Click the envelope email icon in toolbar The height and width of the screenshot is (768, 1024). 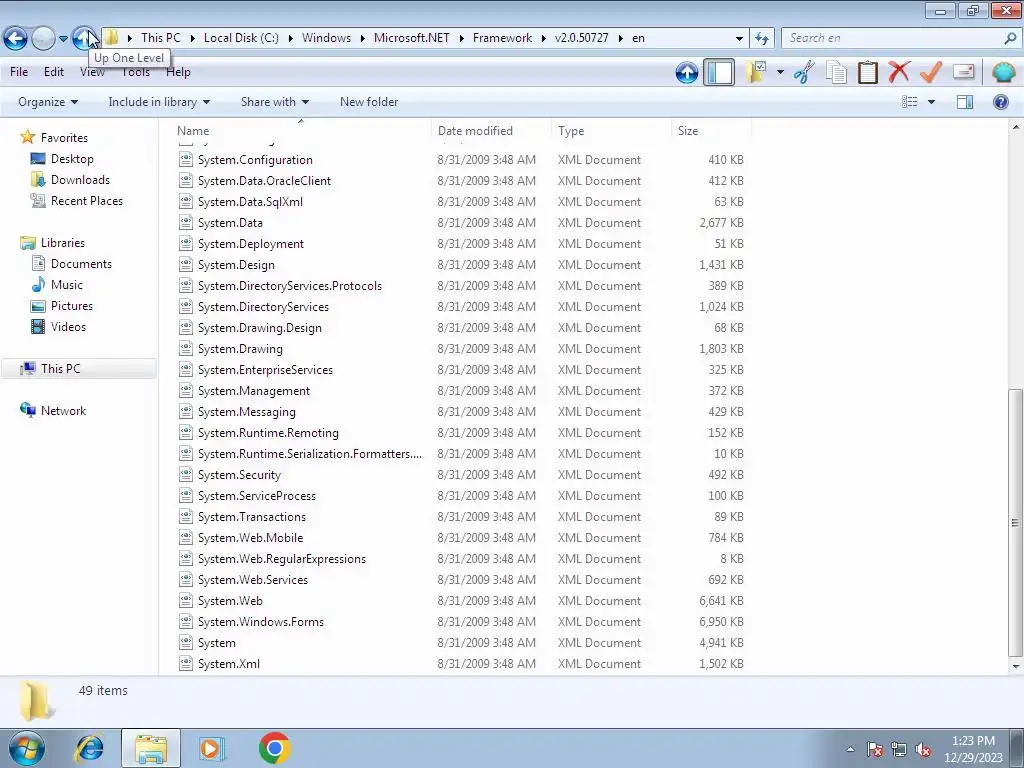[x=963, y=72]
